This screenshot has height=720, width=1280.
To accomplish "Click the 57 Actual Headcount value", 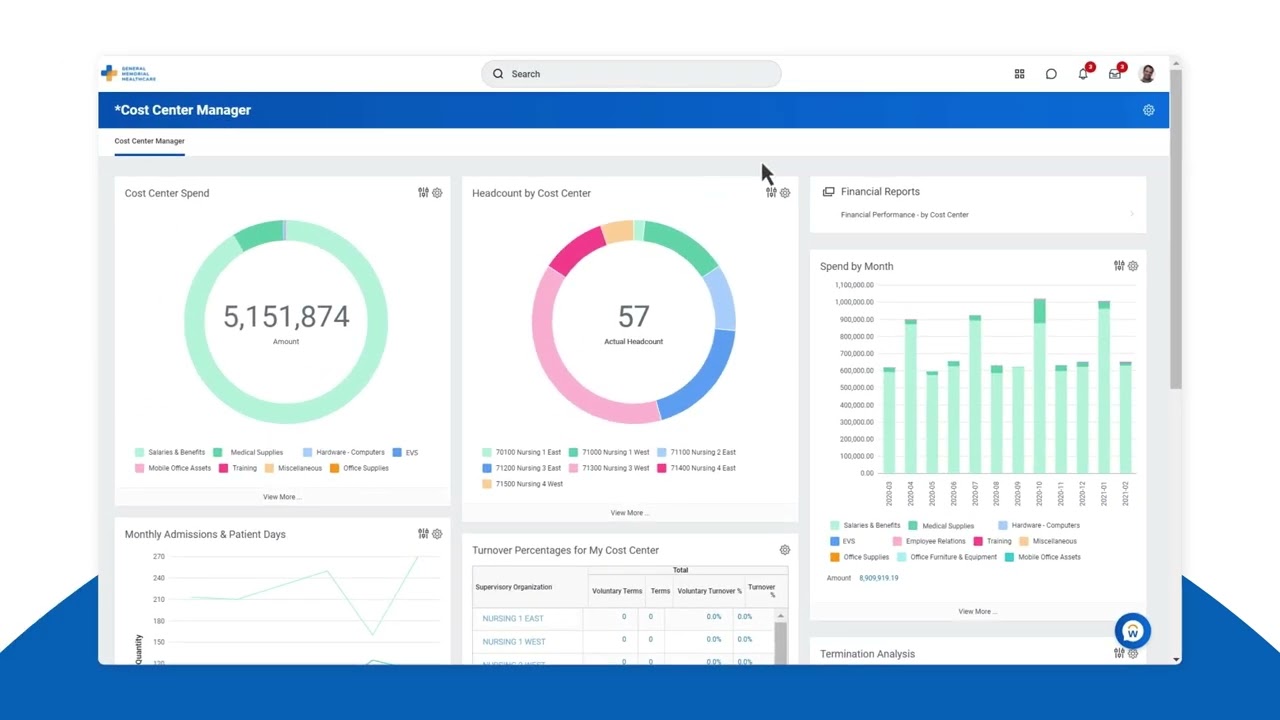I will tap(633, 317).
